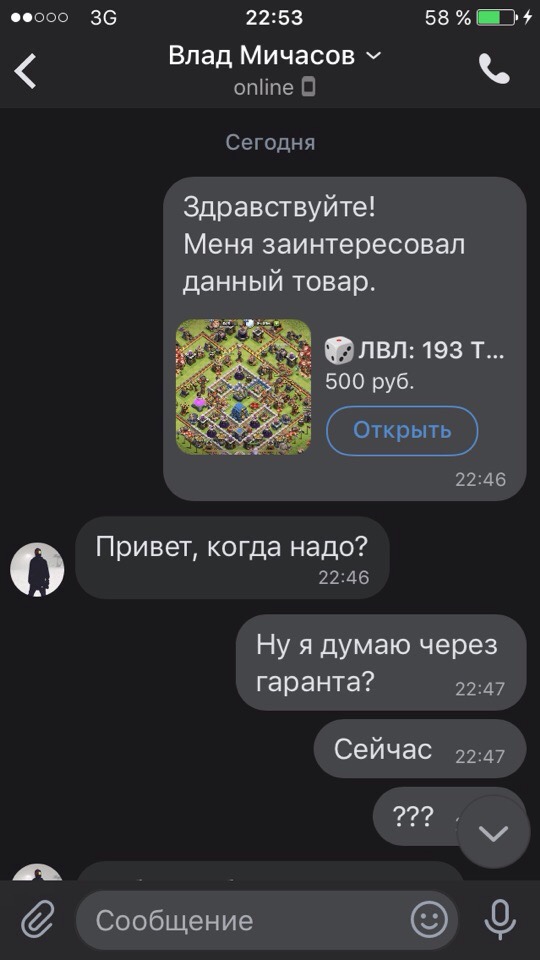Open the emoji smiley picker
Image resolution: width=540 pixels, height=960 pixels.
429,919
